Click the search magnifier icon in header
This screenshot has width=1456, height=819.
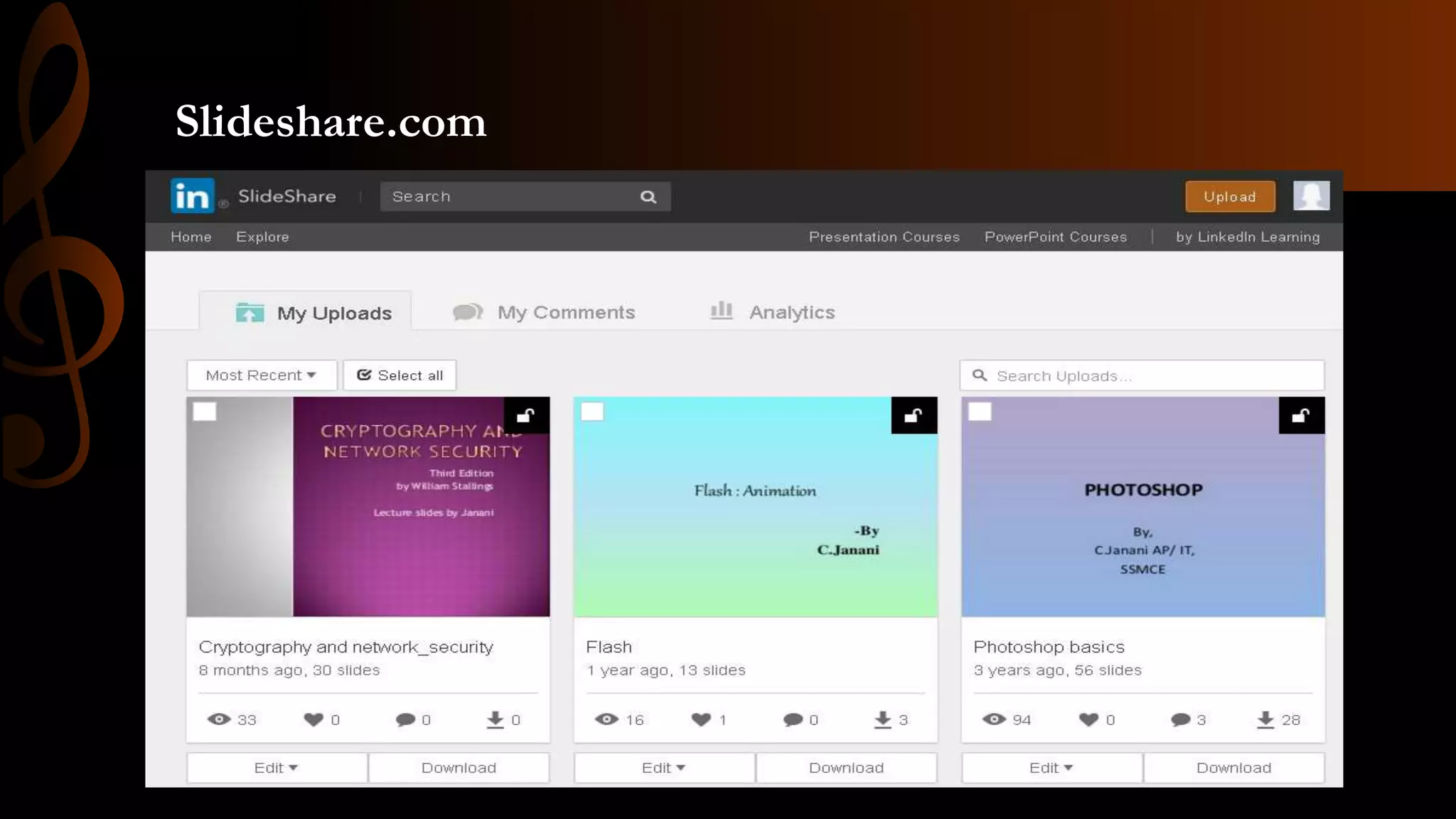648,197
